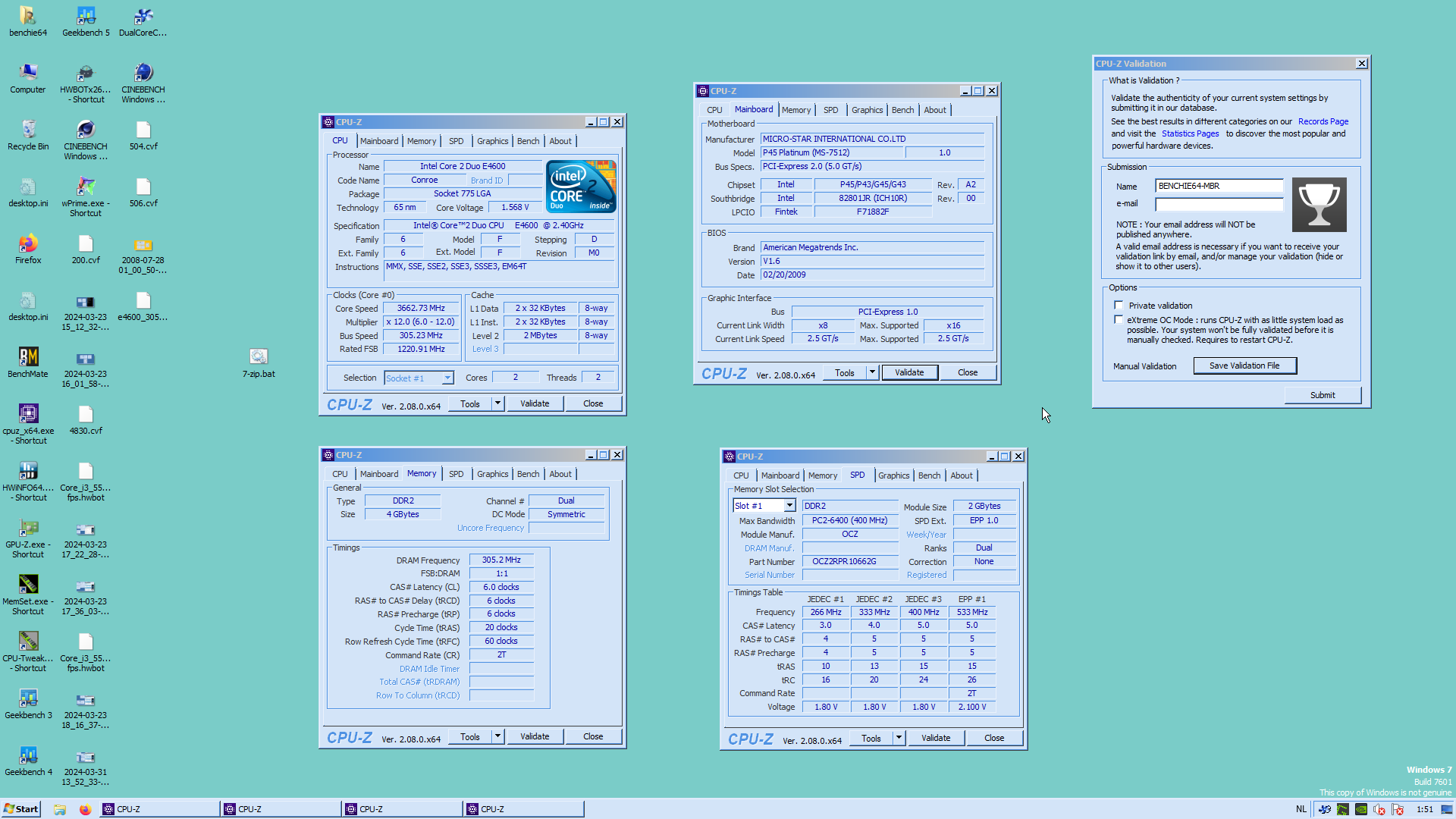Screen dimensions: 1456x819
Task: Open cpuz_x64.exe shortcut icon
Action: click(x=28, y=424)
